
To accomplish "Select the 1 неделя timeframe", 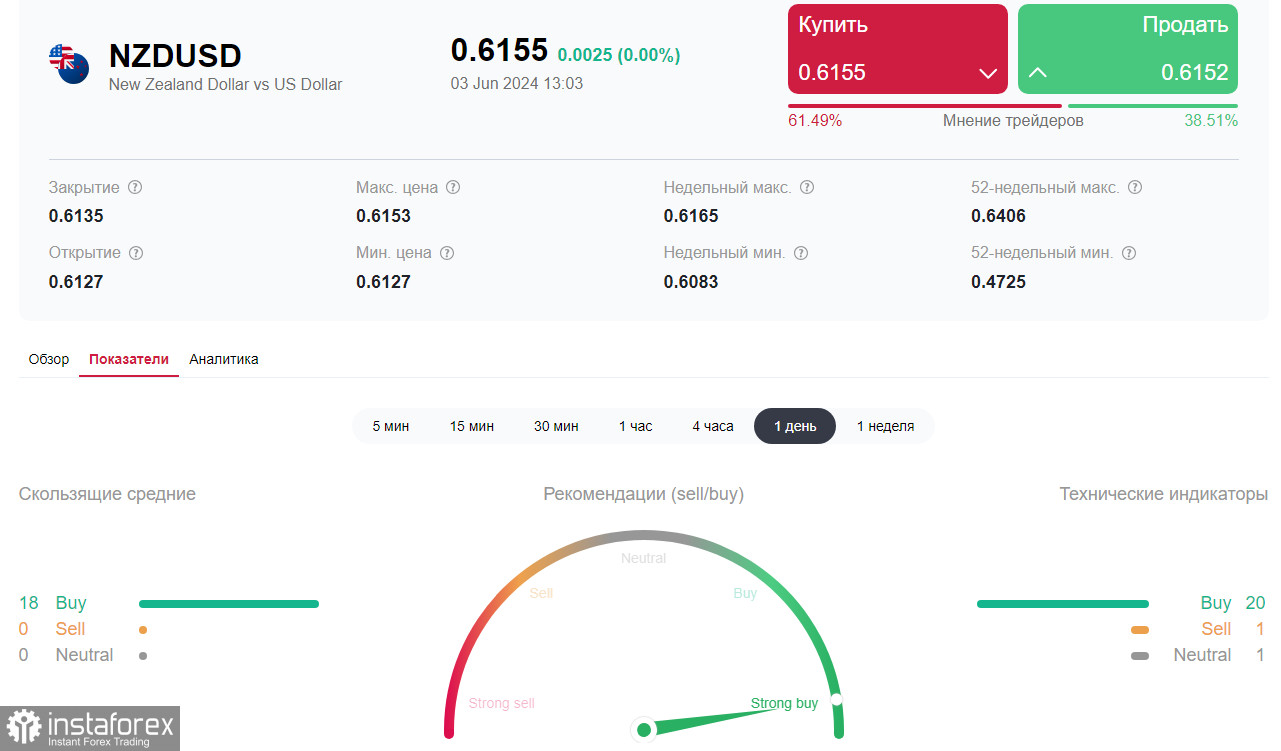I will point(885,426).
